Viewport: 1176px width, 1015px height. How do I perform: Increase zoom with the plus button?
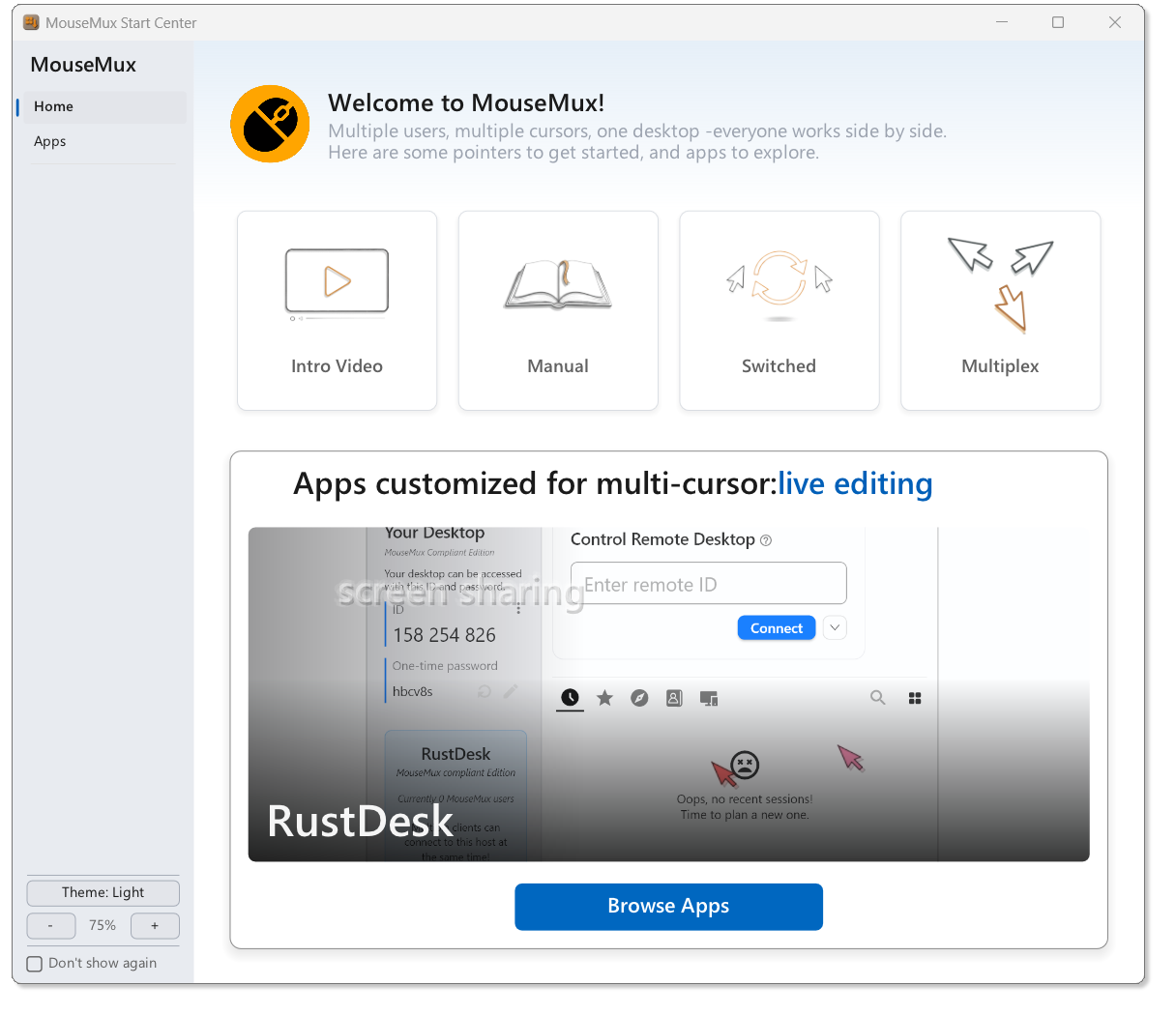pyautogui.click(x=155, y=925)
